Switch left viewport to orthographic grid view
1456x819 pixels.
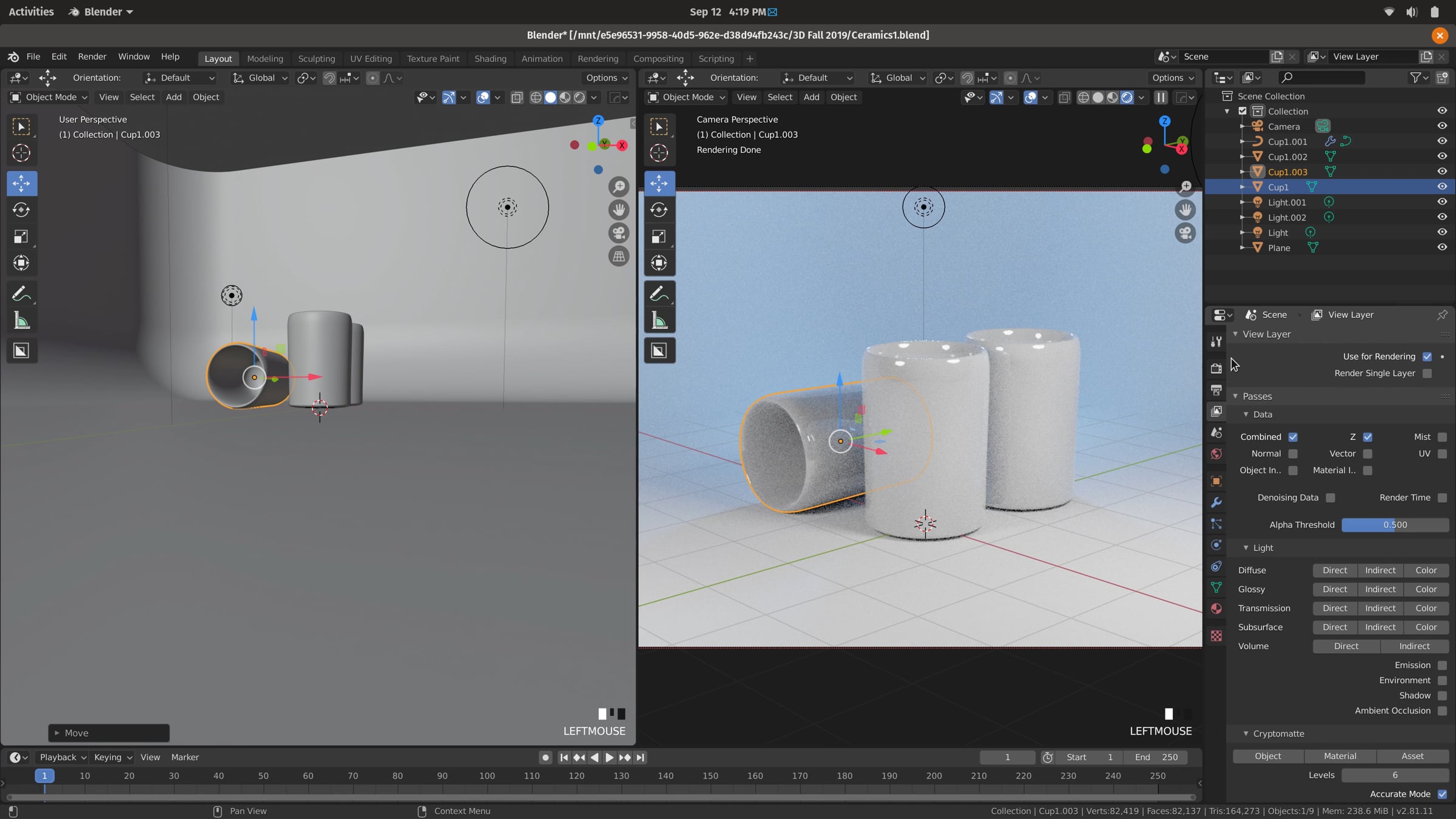[619, 257]
